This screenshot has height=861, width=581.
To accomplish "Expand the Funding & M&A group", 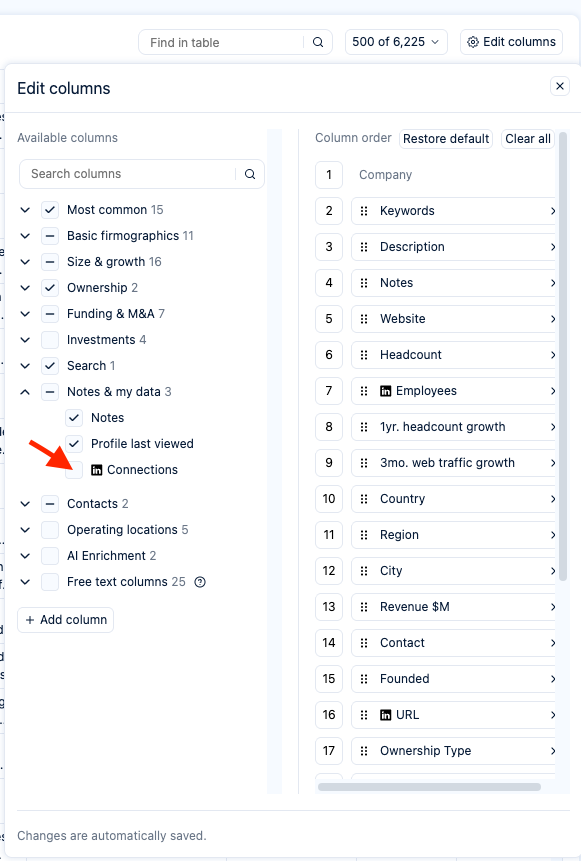I will (x=25, y=314).
